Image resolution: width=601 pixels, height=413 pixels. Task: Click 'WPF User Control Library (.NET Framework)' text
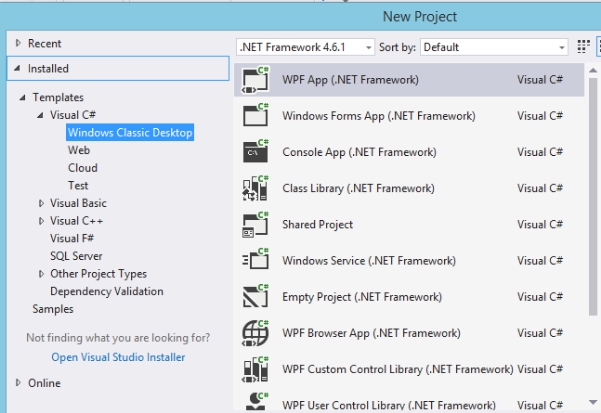click(x=389, y=405)
